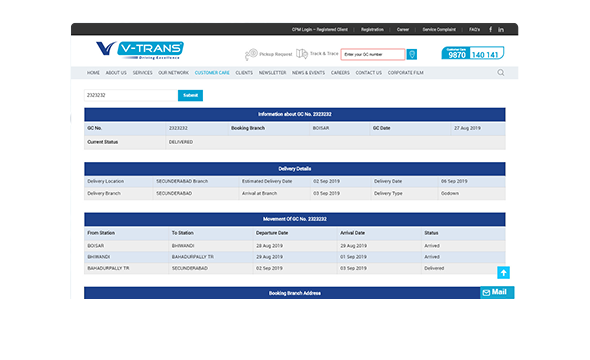This screenshot has height=360, width=590.
Task: Click the magnifier search icon in navigation
Action: tap(500, 73)
